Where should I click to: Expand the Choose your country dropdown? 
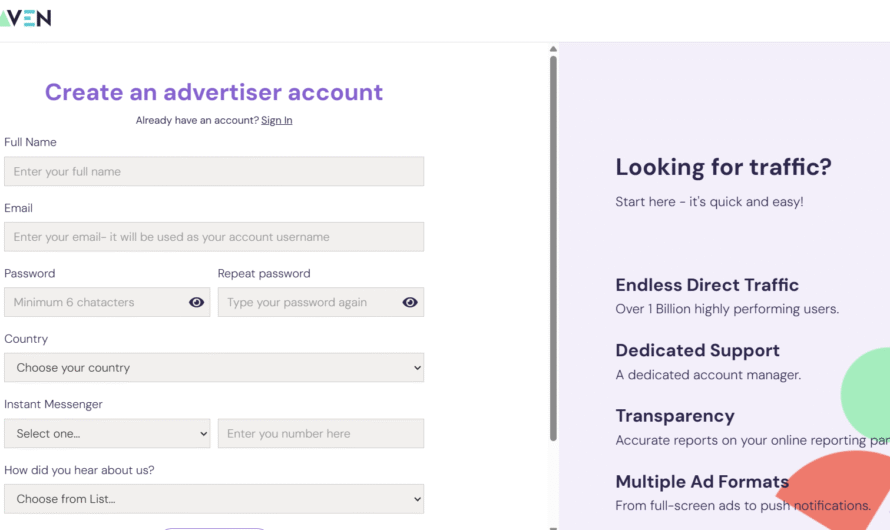pos(213,368)
